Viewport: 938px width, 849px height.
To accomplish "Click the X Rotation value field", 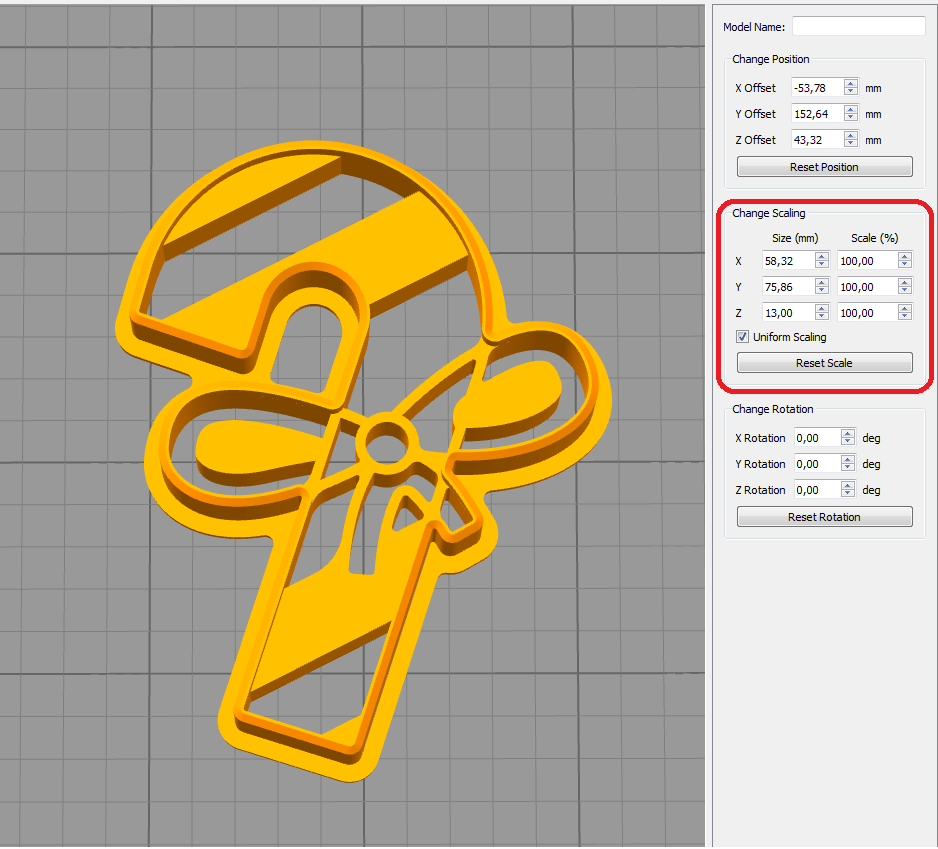I will pos(818,438).
